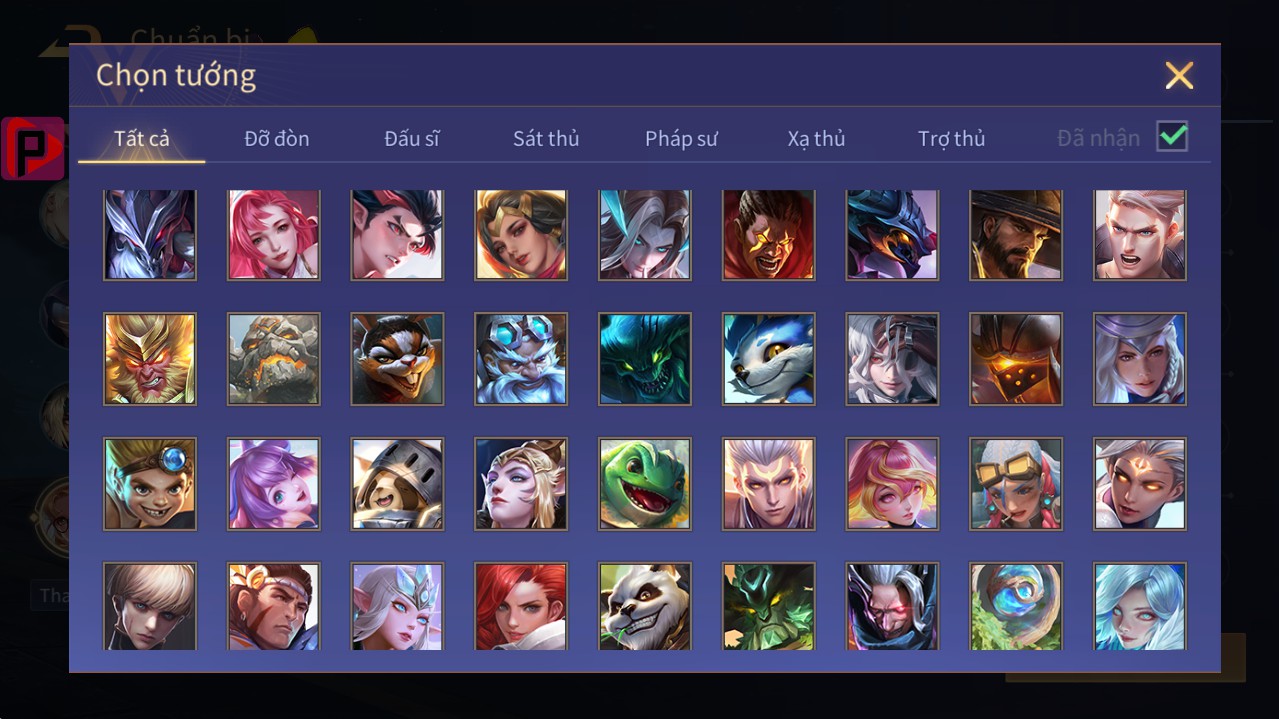The image size is (1279, 719).
Task: Show the Pháp sư hero category
Action: [681, 139]
